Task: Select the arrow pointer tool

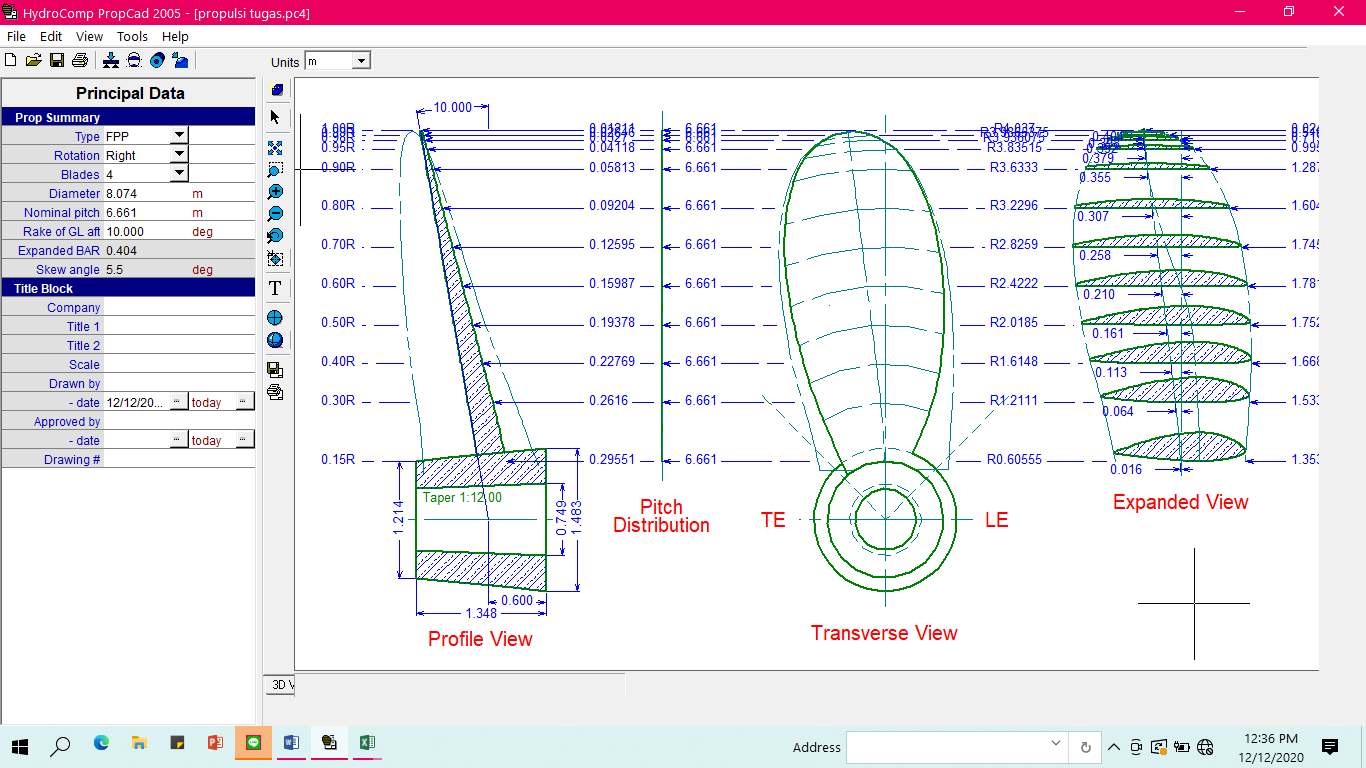Action: coord(276,117)
